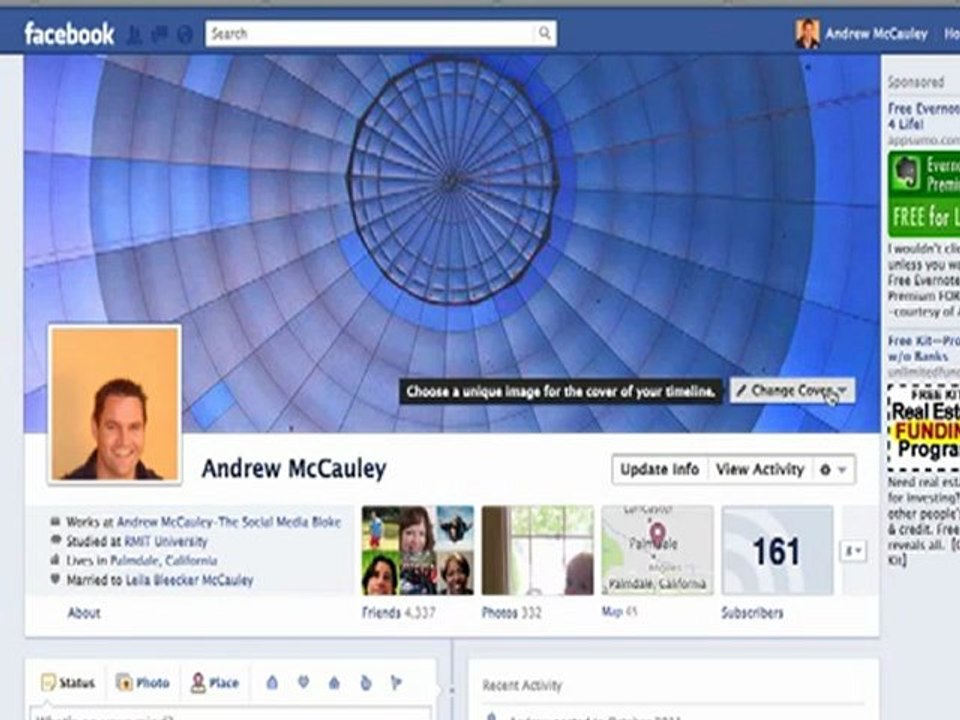Open the Change Cover dropdown button
960x720 pixels.
click(x=792, y=391)
